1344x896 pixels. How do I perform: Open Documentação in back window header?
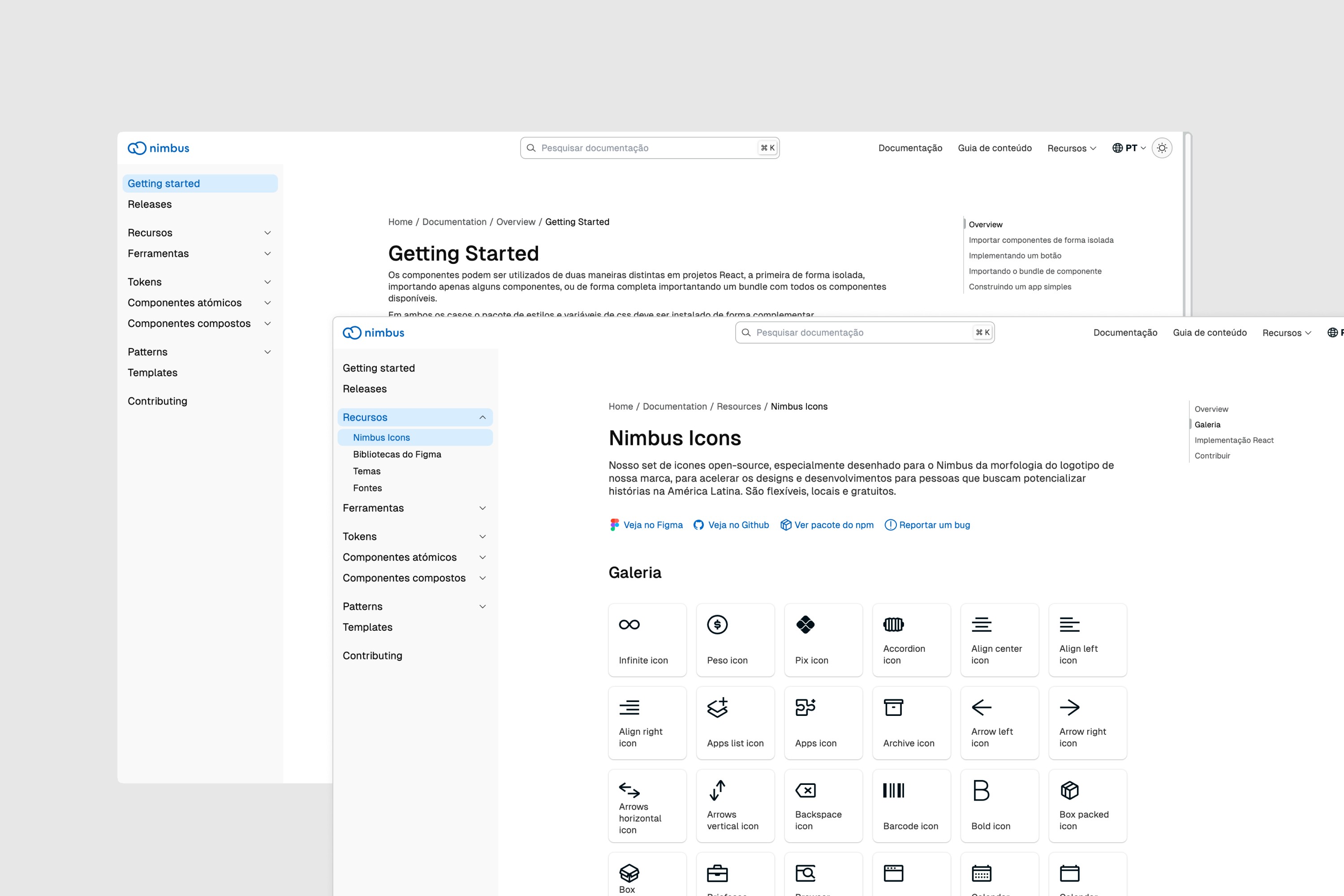click(910, 148)
